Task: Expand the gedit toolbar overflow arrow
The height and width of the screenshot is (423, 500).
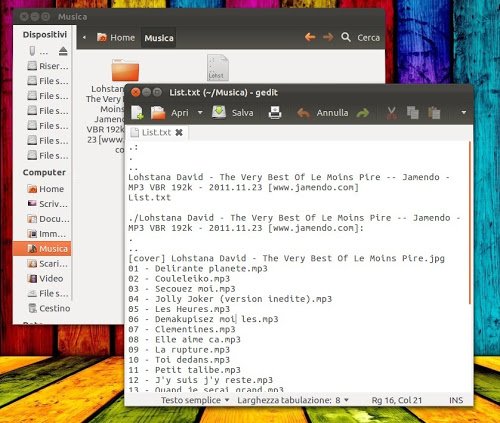Action: 464,113
